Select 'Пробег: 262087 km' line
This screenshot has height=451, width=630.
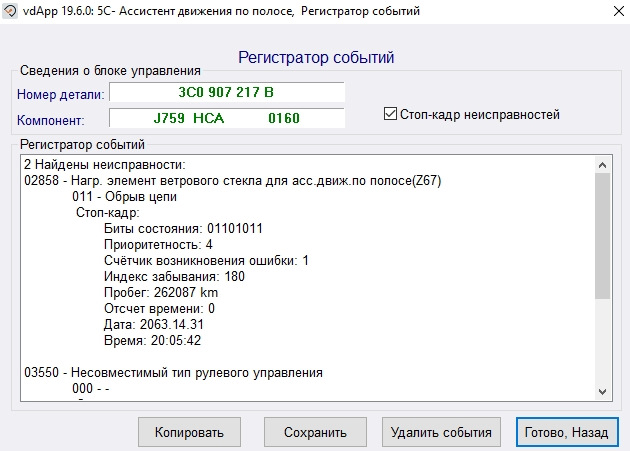click(161, 292)
